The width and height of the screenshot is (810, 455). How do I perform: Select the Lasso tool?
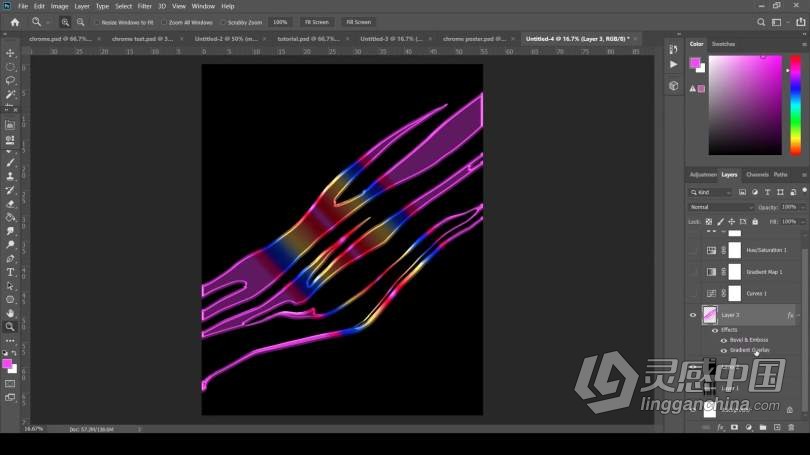[10, 80]
